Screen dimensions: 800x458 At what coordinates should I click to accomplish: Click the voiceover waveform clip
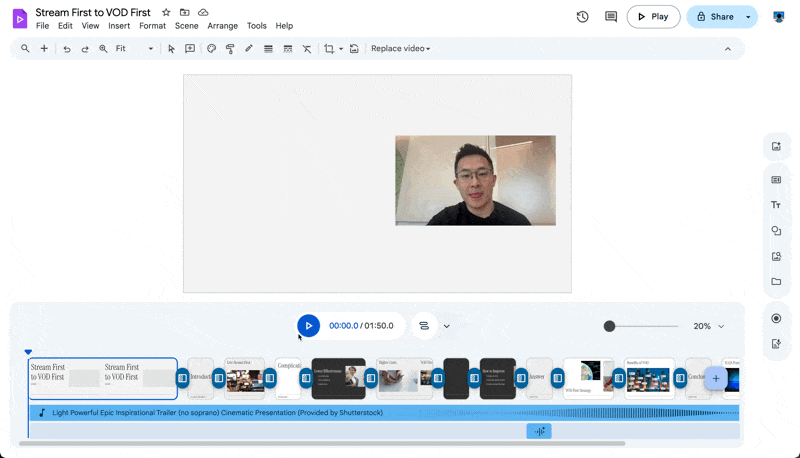(539, 431)
